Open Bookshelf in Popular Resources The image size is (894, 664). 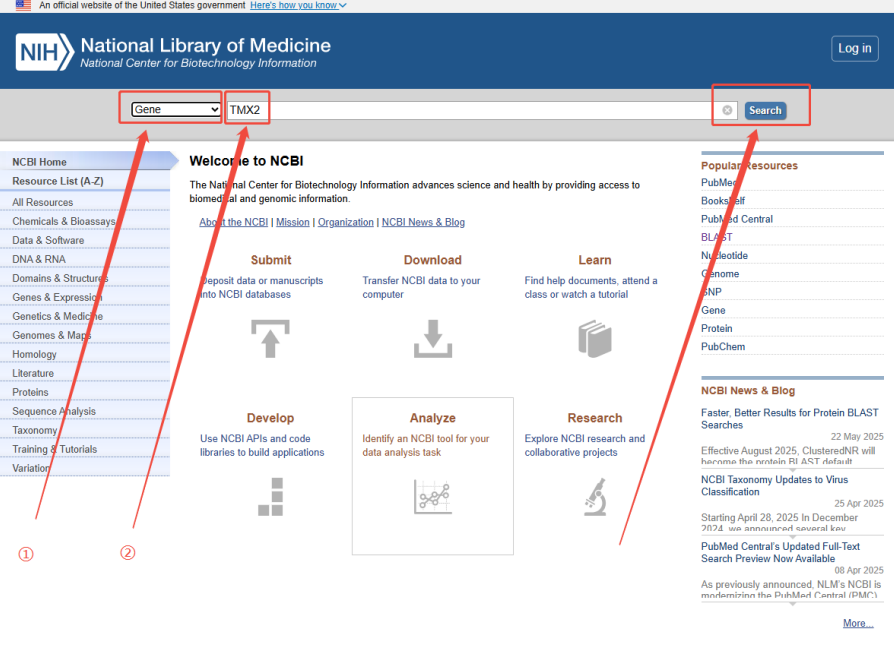pyautogui.click(x=723, y=201)
